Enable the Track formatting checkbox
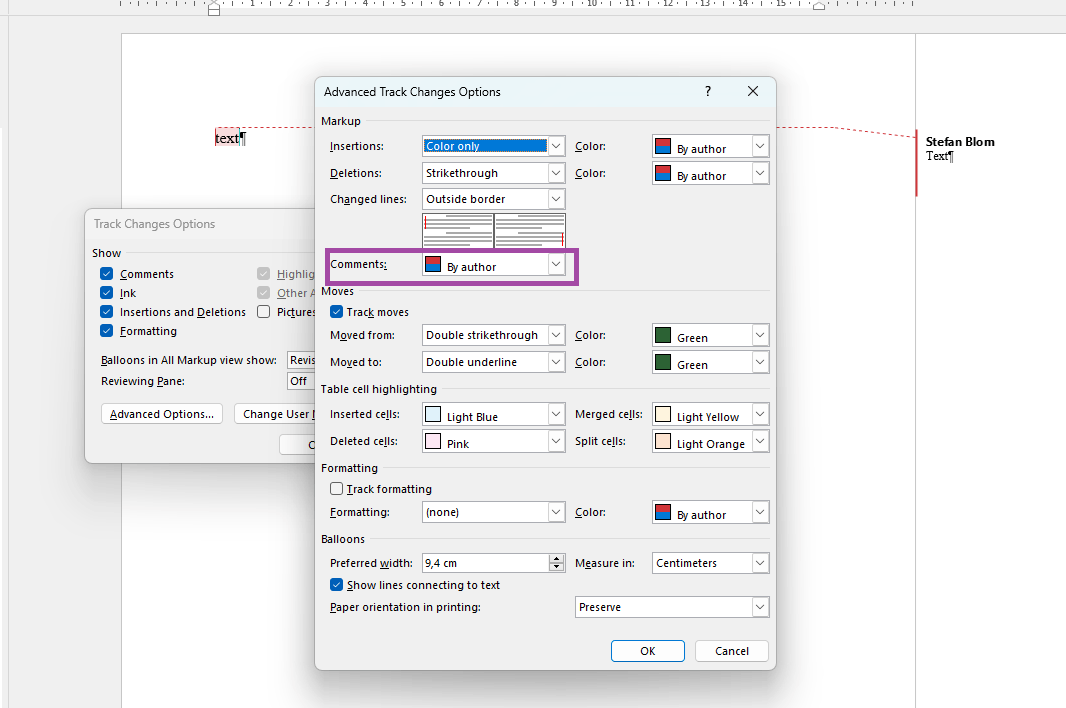The width and height of the screenshot is (1066, 708). click(337, 488)
